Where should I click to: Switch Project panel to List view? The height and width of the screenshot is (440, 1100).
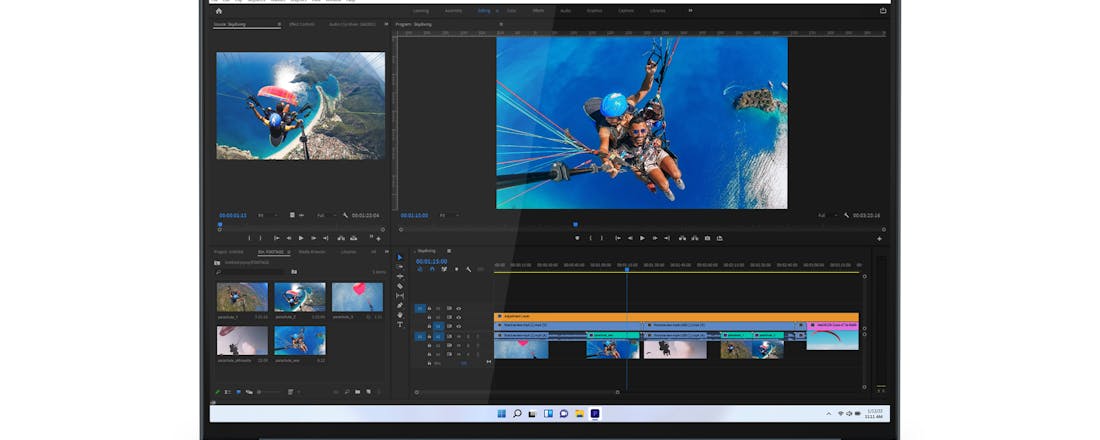[227, 392]
